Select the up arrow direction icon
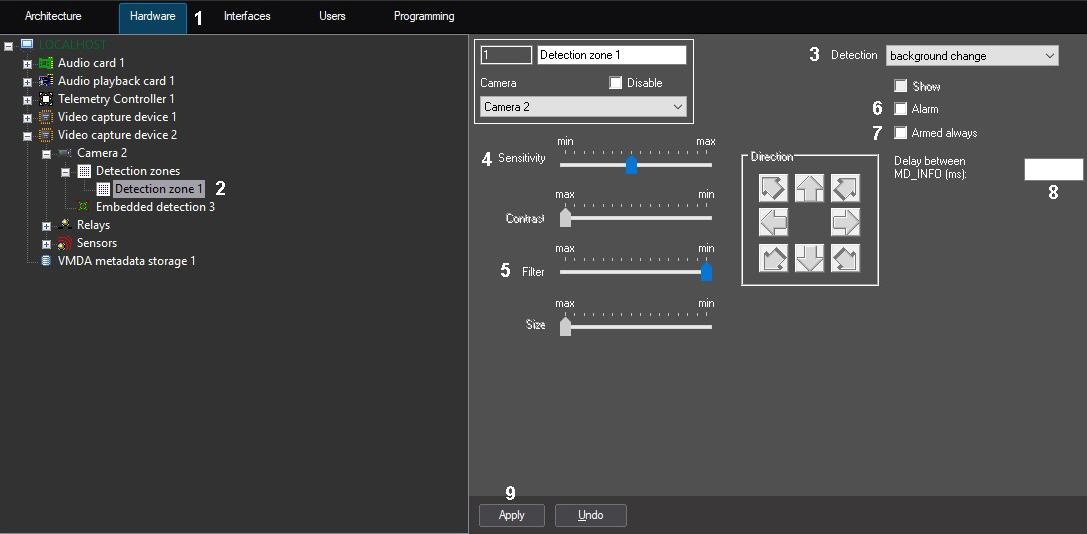Viewport: 1087px width, 534px height. tap(809, 188)
